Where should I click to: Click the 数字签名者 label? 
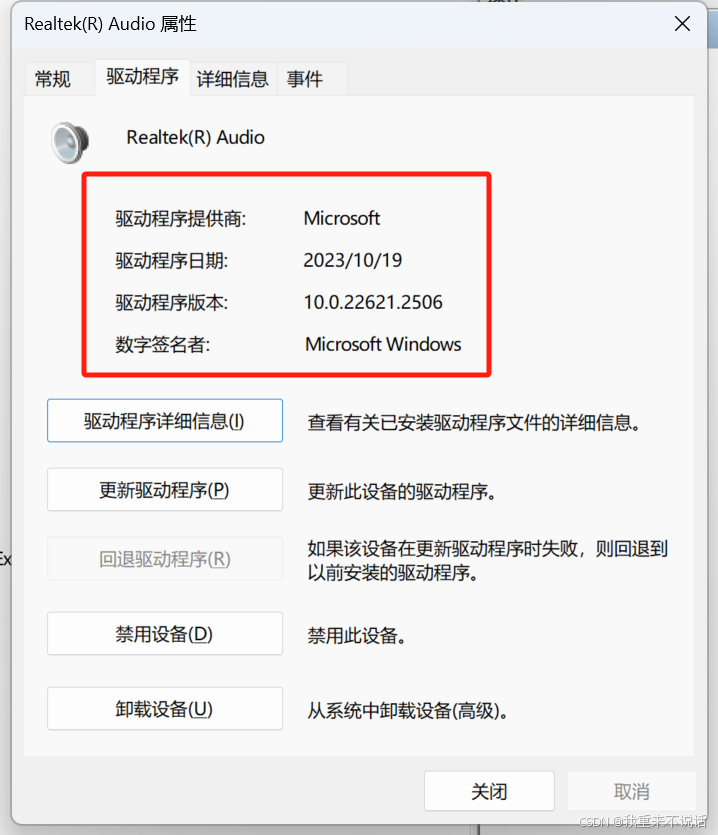tap(163, 345)
